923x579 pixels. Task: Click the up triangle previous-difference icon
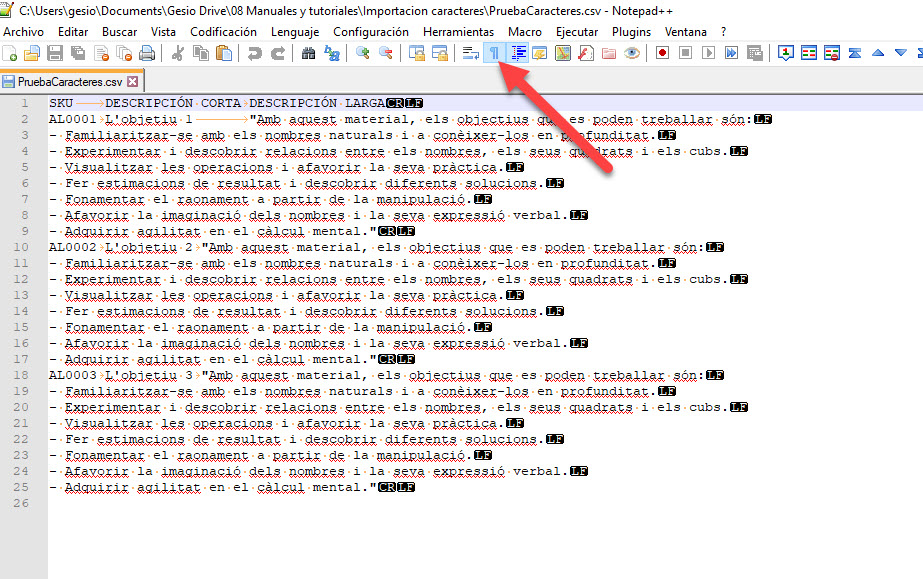point(878,54)
